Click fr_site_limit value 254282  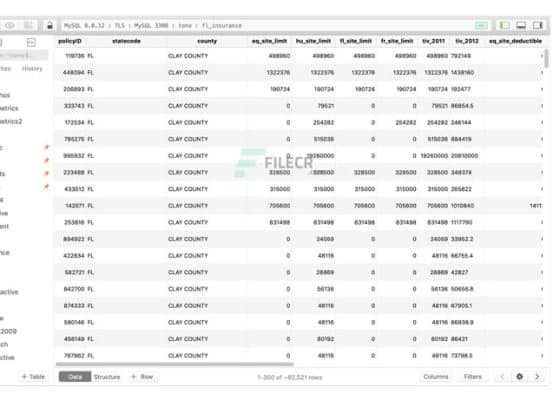(406, 122)
